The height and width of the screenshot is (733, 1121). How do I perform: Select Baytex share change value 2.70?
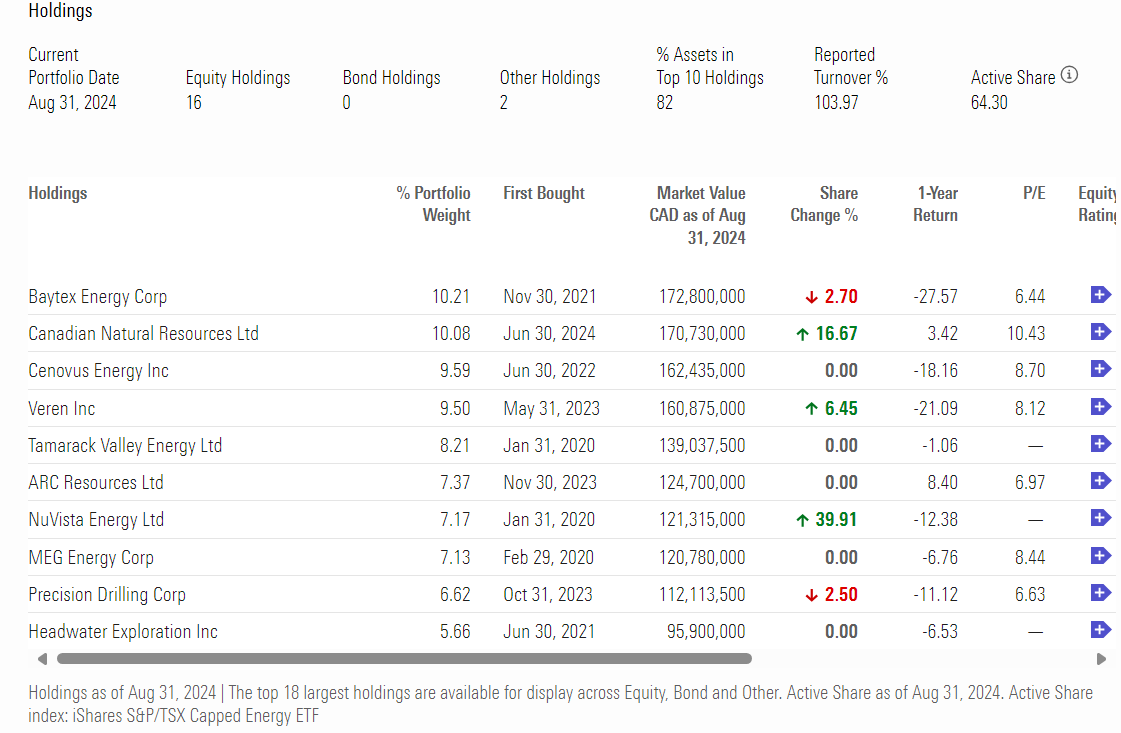coord(841,297)
